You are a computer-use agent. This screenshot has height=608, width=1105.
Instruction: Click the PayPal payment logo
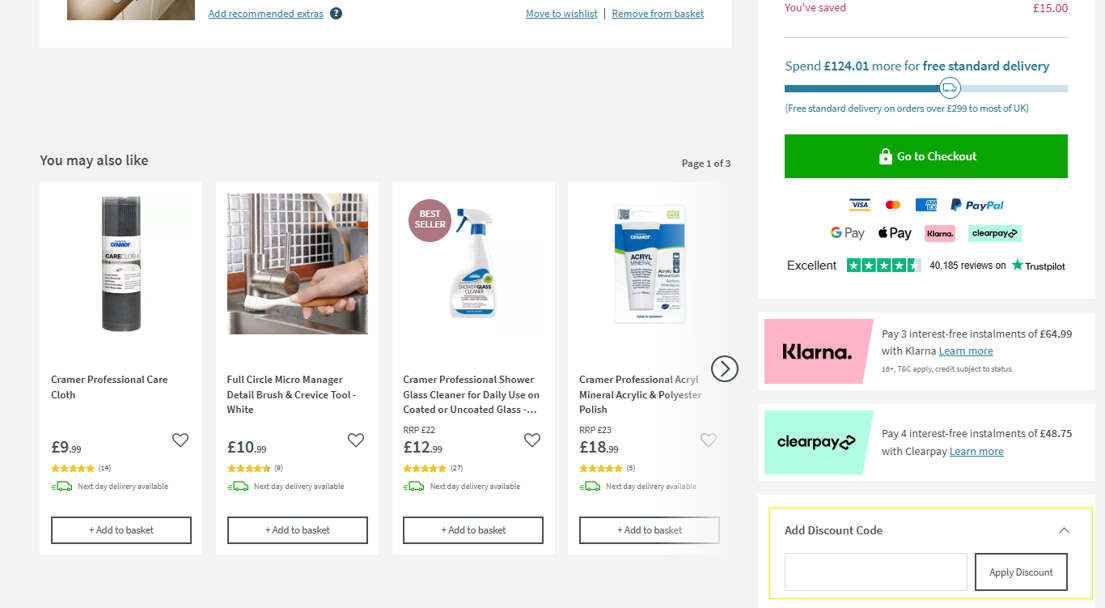pyautogui.click(x=977, y=205)
